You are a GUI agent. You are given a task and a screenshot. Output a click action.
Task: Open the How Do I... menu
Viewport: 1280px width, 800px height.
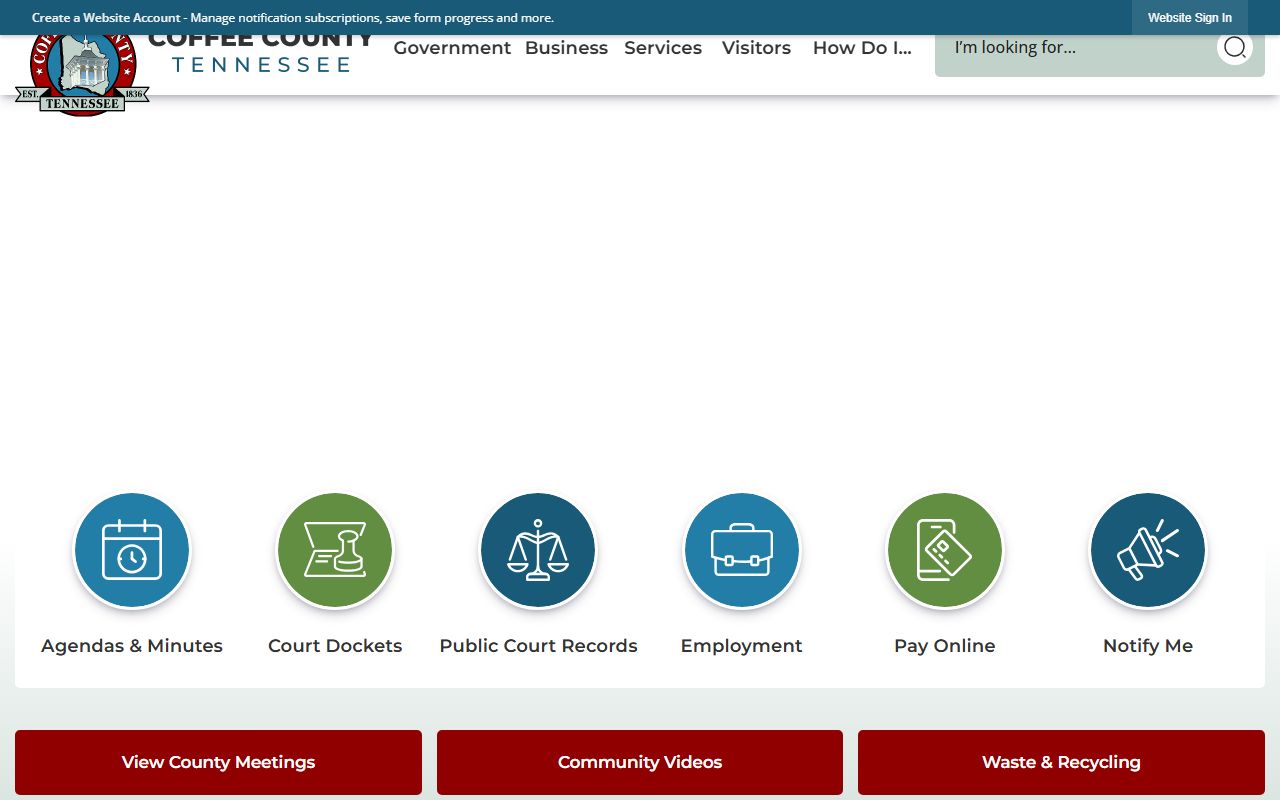862,48
